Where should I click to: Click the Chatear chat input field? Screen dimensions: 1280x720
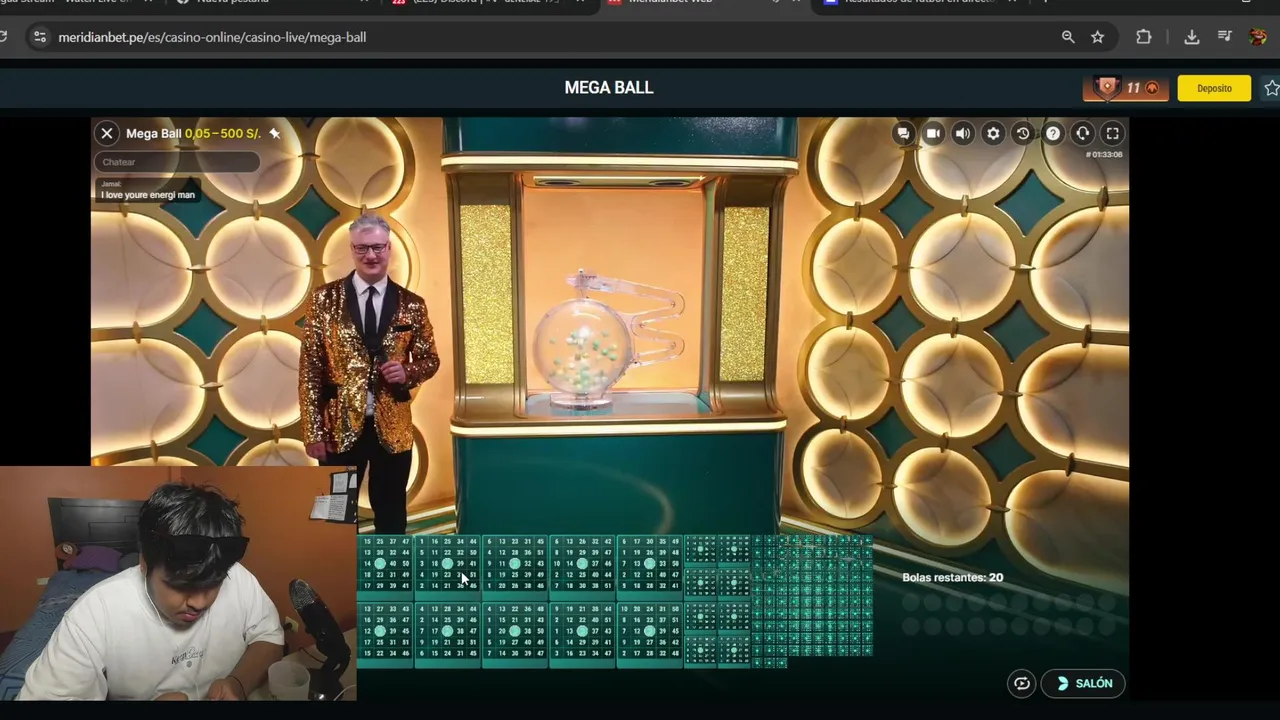(177, 162)
